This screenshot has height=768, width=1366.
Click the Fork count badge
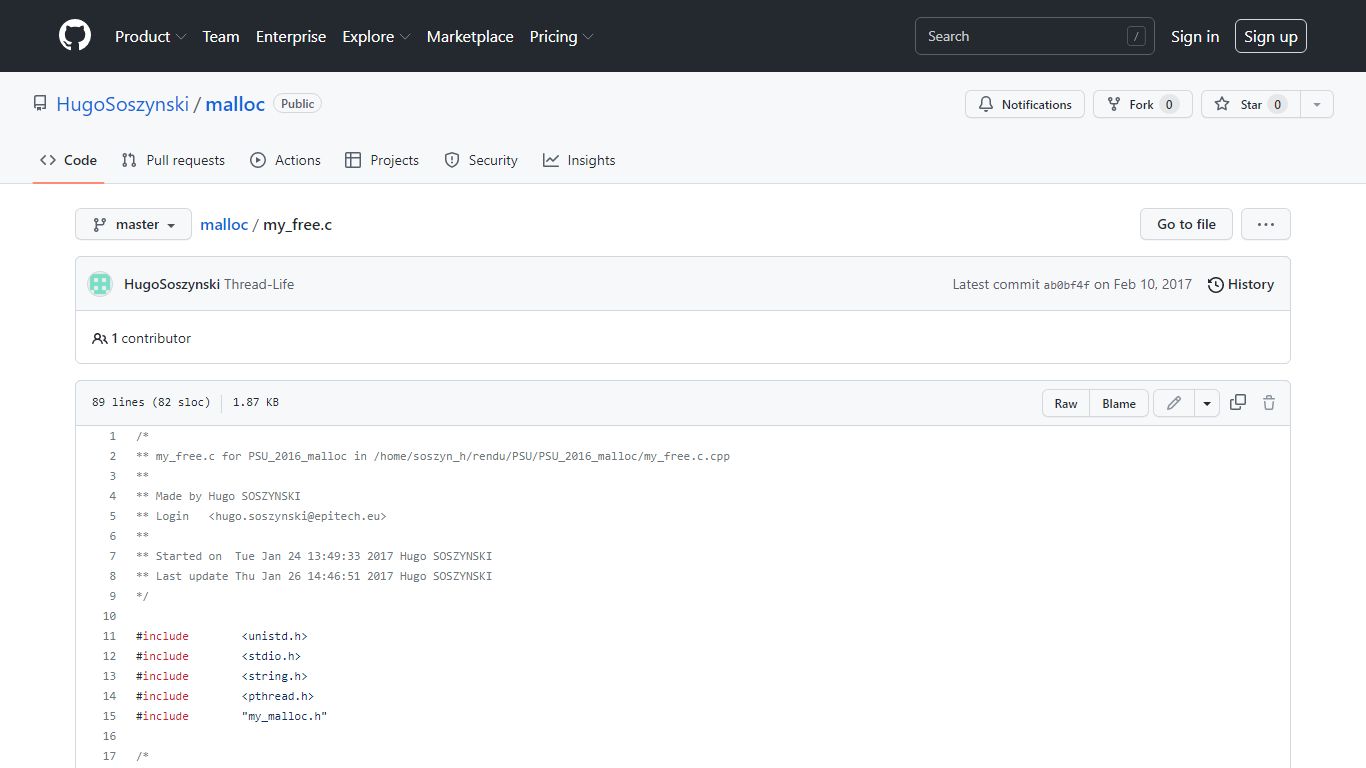(1169, 104)
